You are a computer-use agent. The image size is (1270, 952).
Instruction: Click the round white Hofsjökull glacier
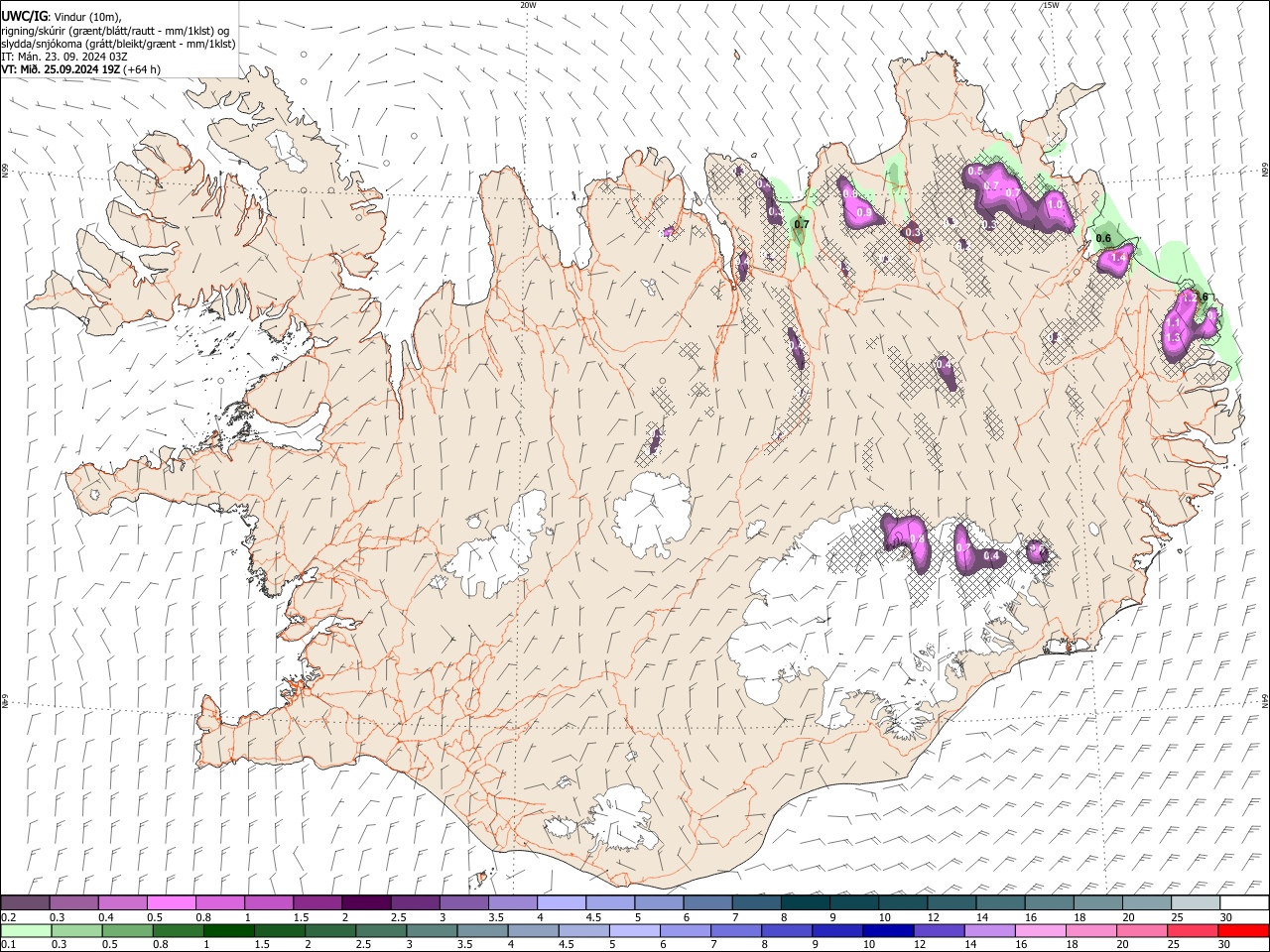652,514
